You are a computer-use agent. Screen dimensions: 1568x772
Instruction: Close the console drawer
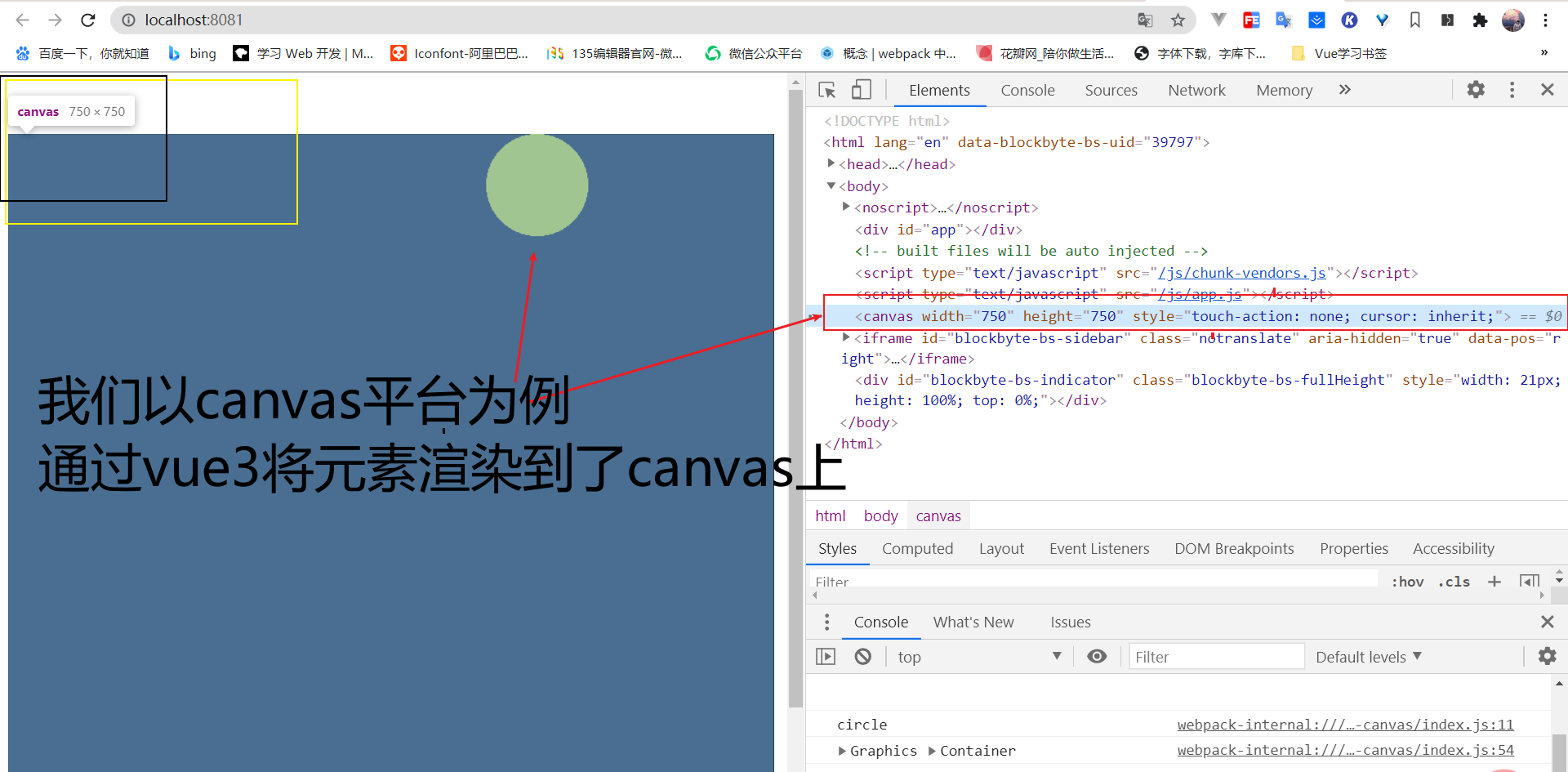coord(1547,622)
